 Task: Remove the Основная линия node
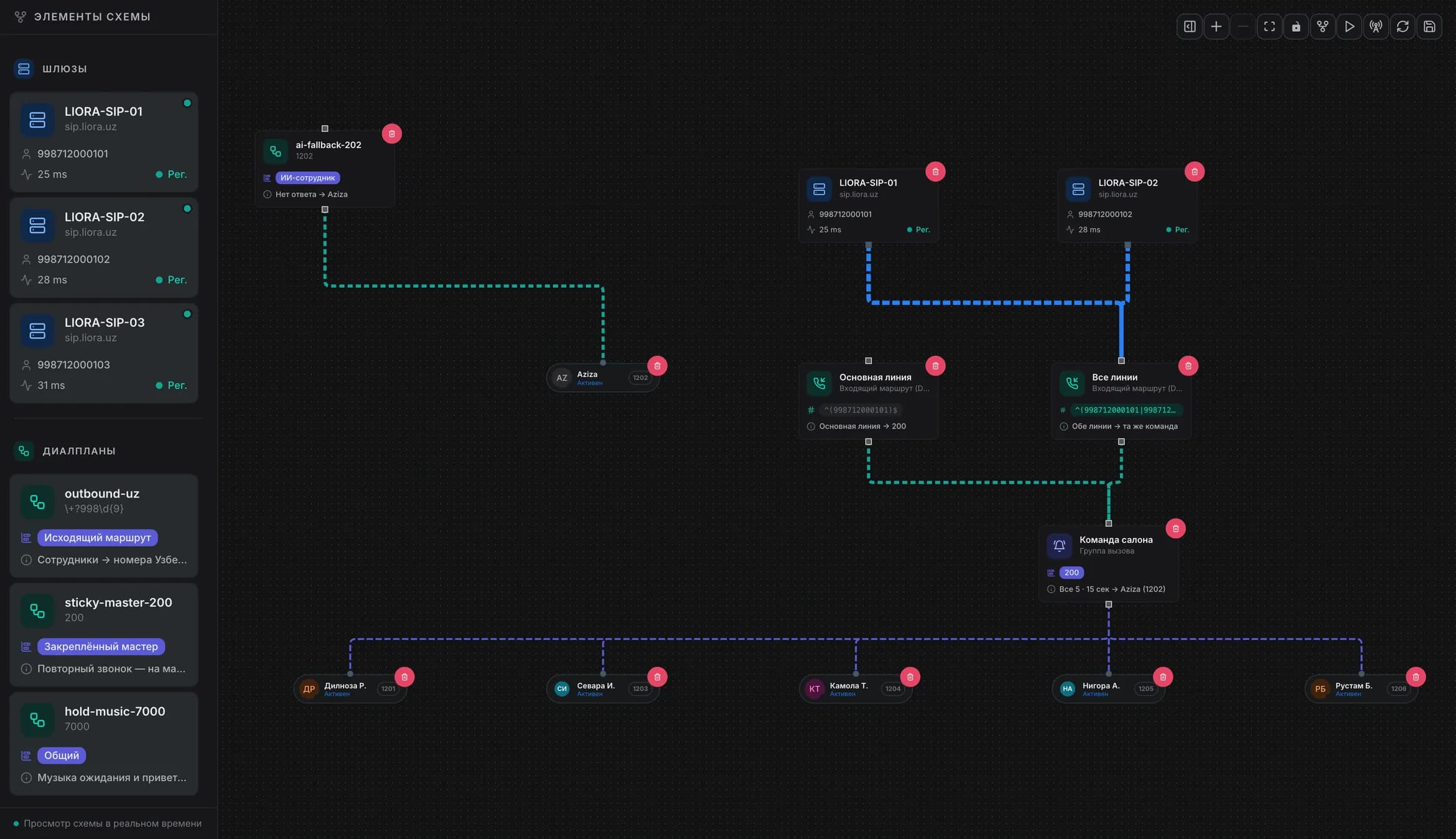pos(935,366)
